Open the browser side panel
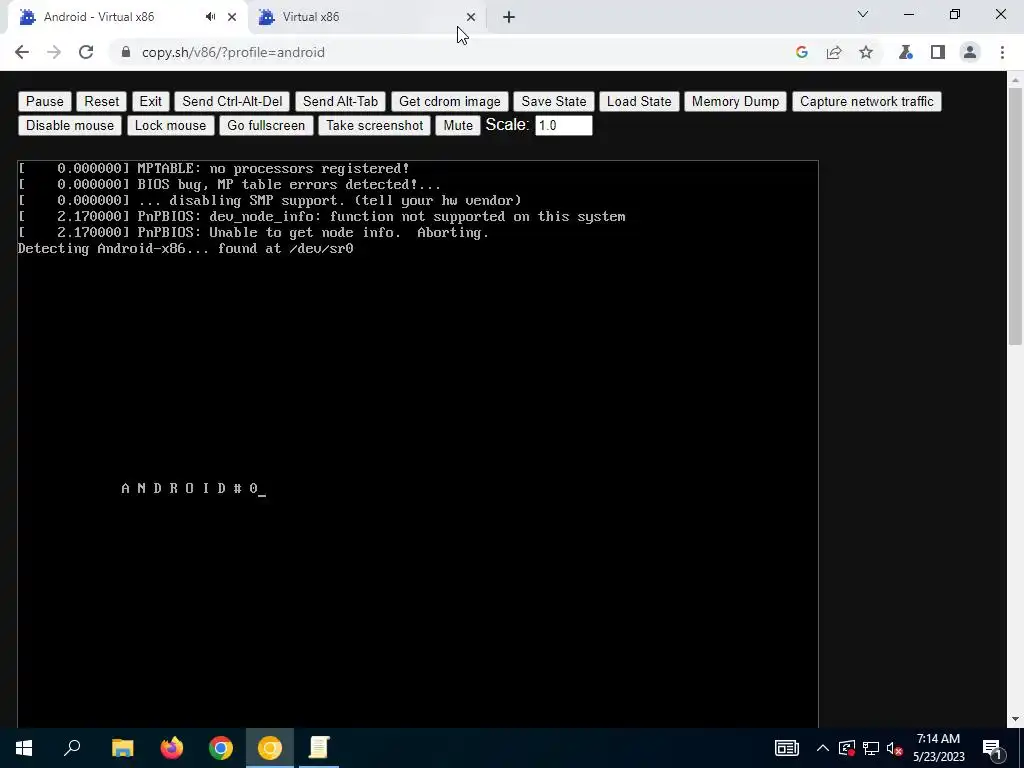1024x768 pixels. tap(938, 52)
